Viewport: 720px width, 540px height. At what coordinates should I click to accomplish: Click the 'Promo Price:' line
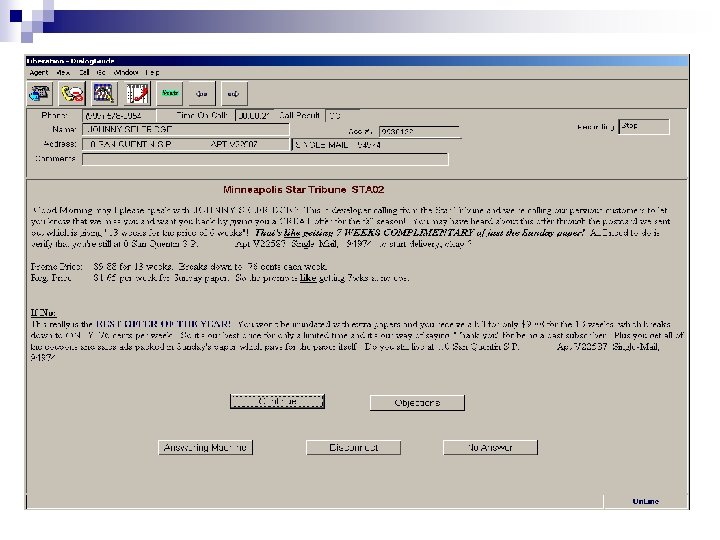(x=179, y=267)
